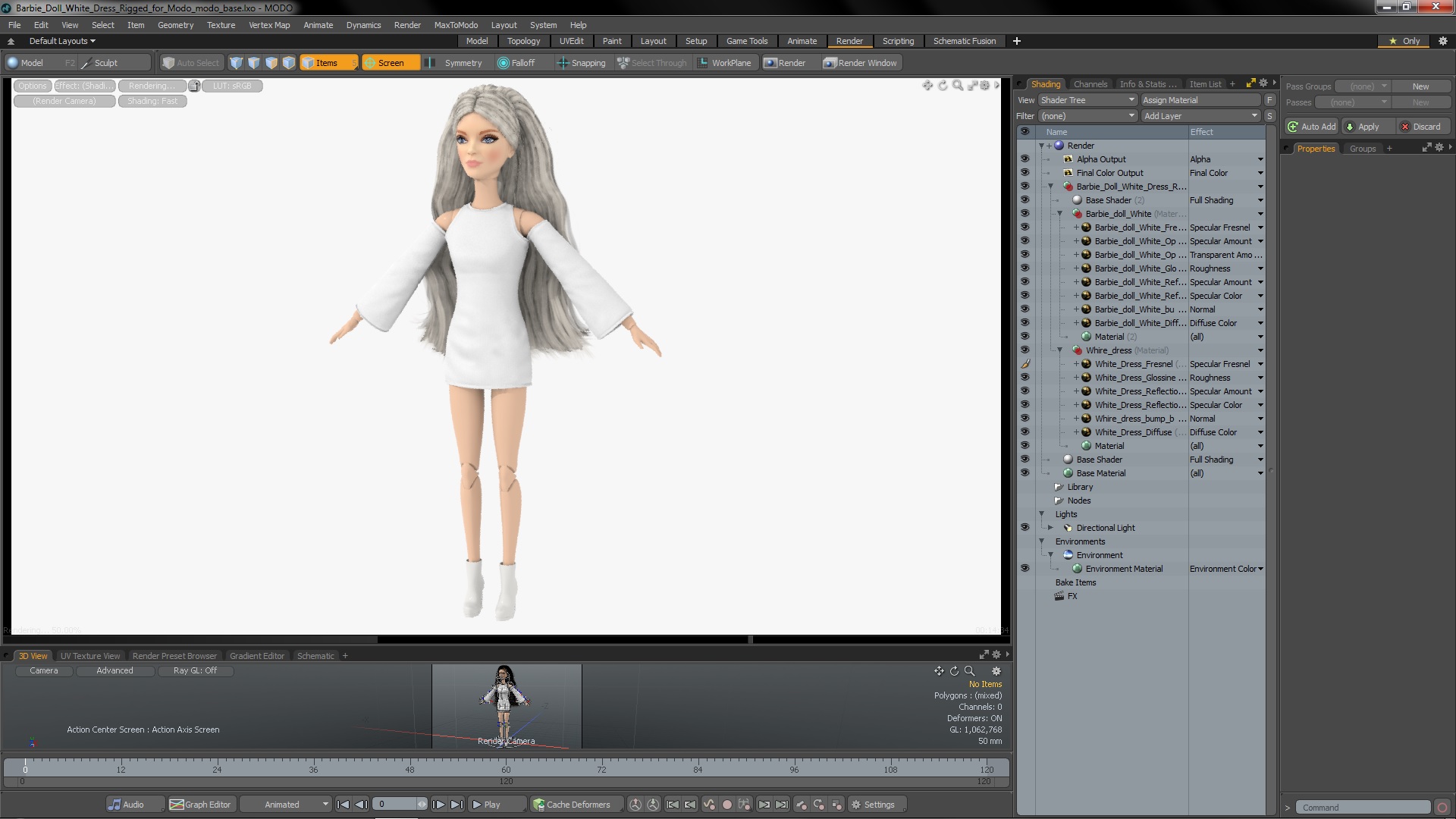The image size is (1456, 819).
Task: Collapse the Environments section
Action: [x=1042, y=541]
